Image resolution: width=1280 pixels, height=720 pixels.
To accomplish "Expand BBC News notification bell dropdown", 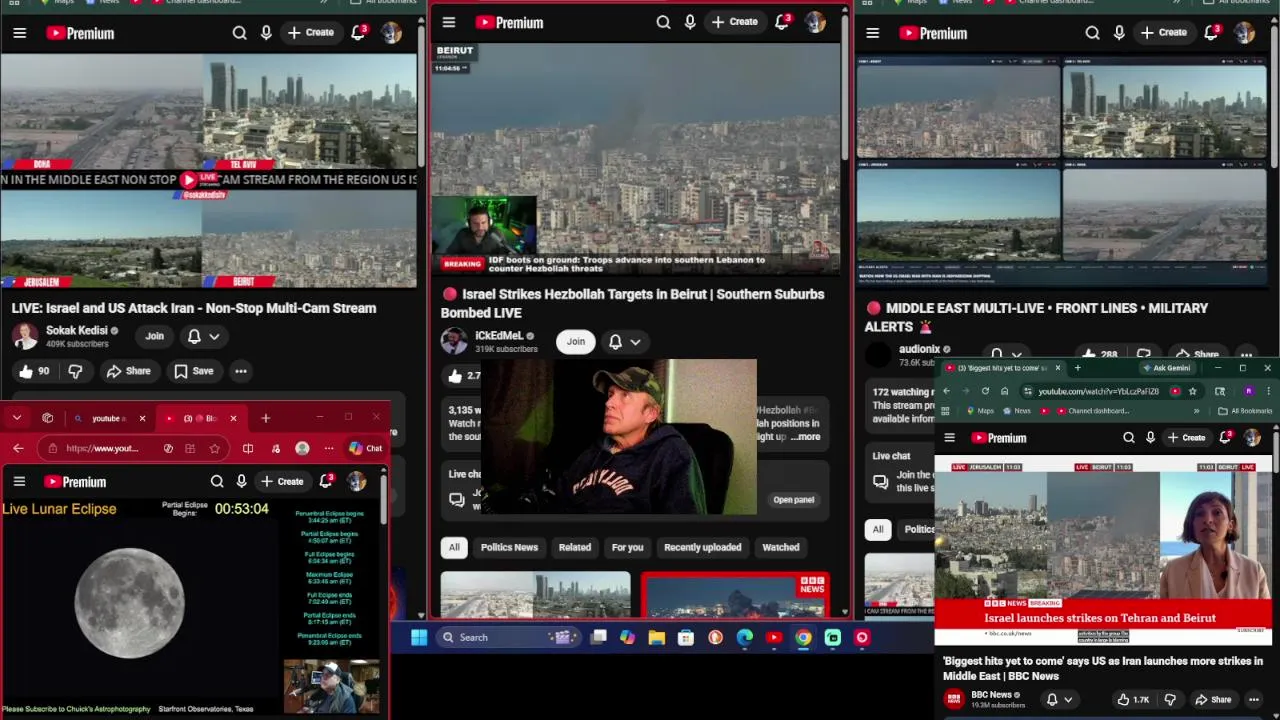I will 1068,700.
